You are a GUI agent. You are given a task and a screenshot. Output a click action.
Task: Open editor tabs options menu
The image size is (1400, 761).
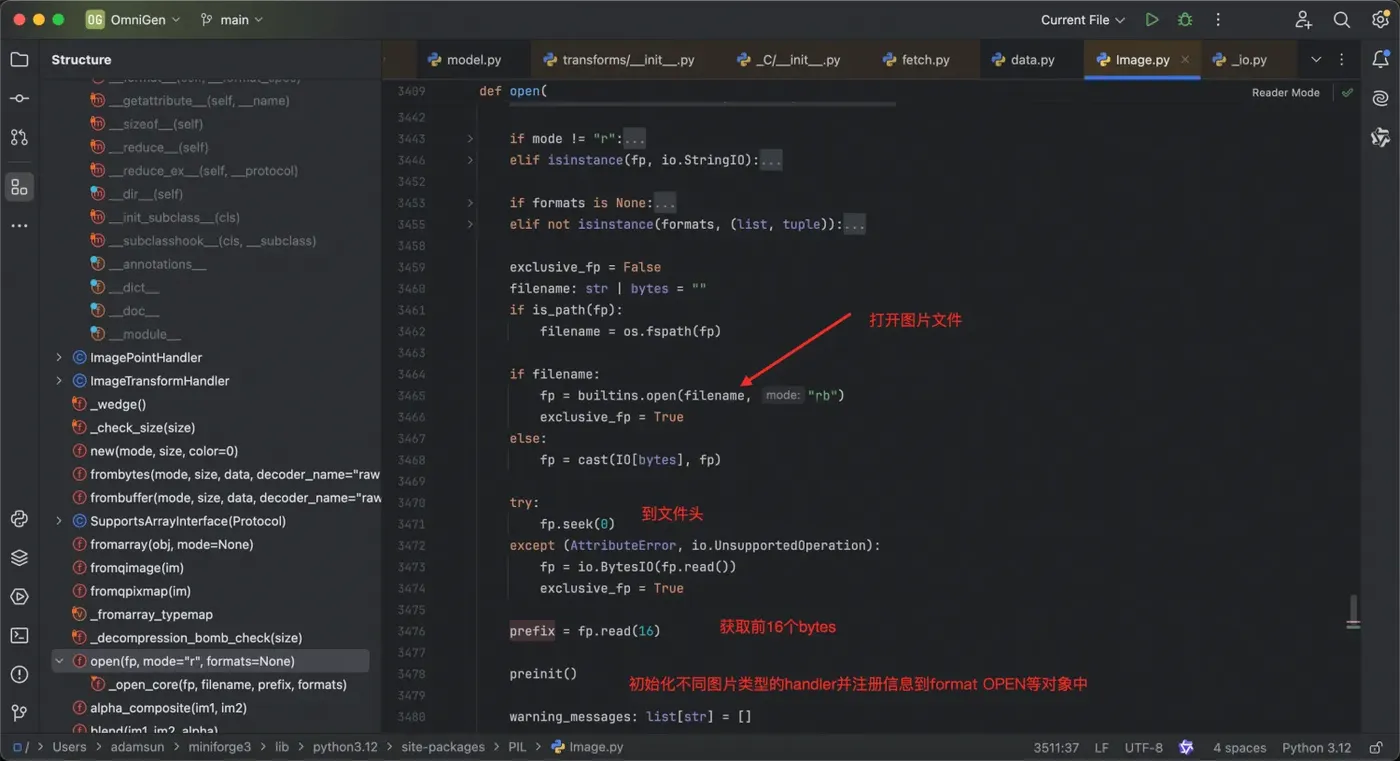tap(1342, 60)
